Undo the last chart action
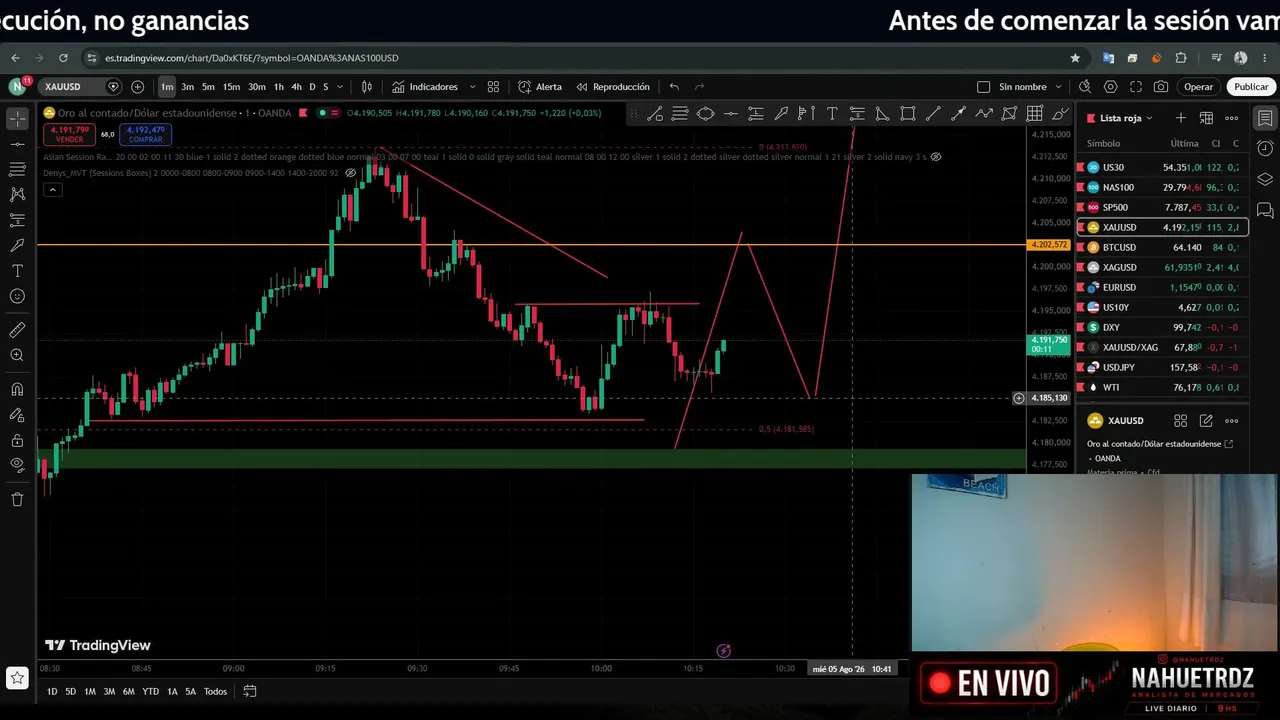1280x720 pixels. pos(674,87)
